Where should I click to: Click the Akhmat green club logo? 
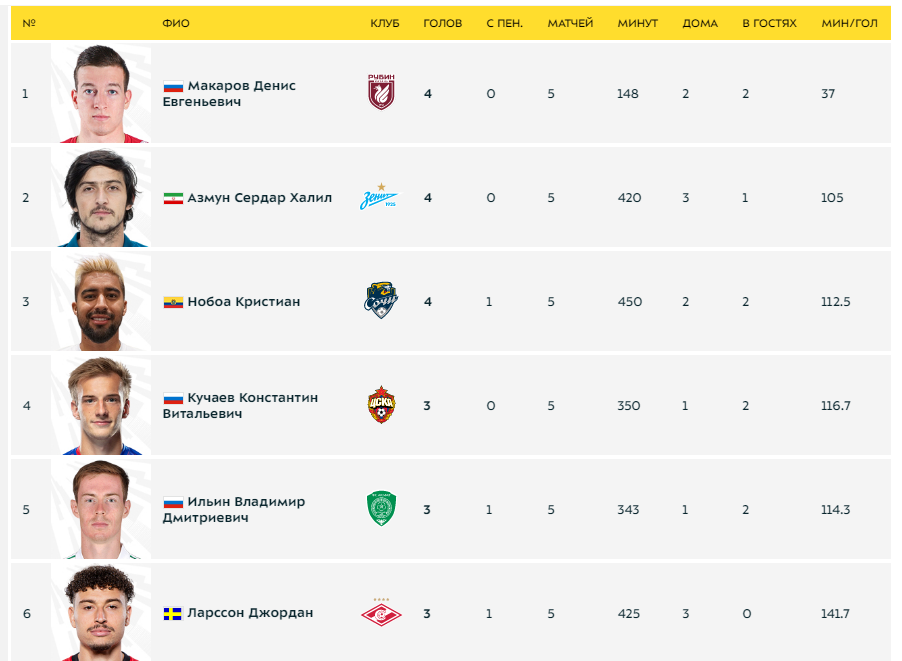point(381,509)
